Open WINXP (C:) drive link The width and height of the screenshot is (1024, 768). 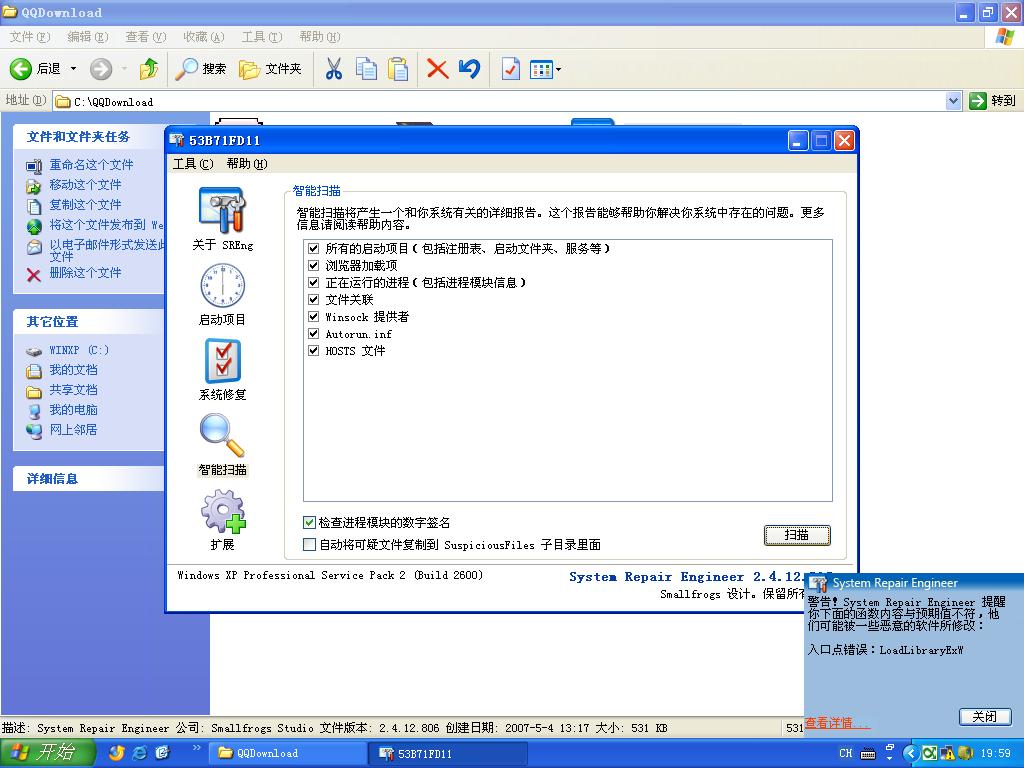[x=79, y=350]
